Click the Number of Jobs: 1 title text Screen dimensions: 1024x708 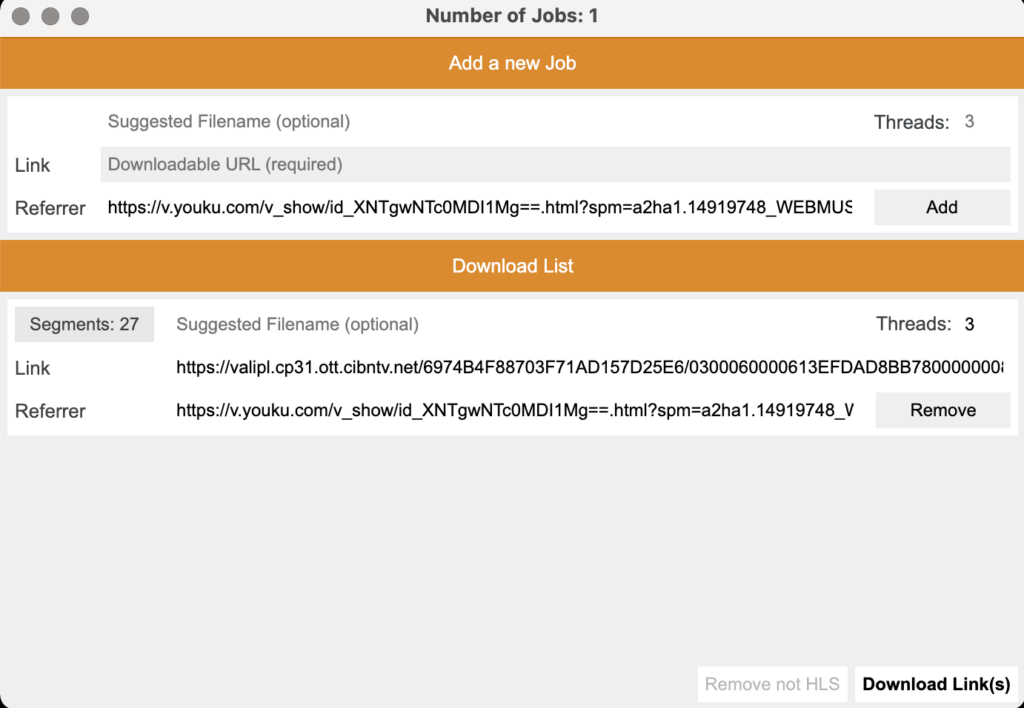click(x=512, y=16)
